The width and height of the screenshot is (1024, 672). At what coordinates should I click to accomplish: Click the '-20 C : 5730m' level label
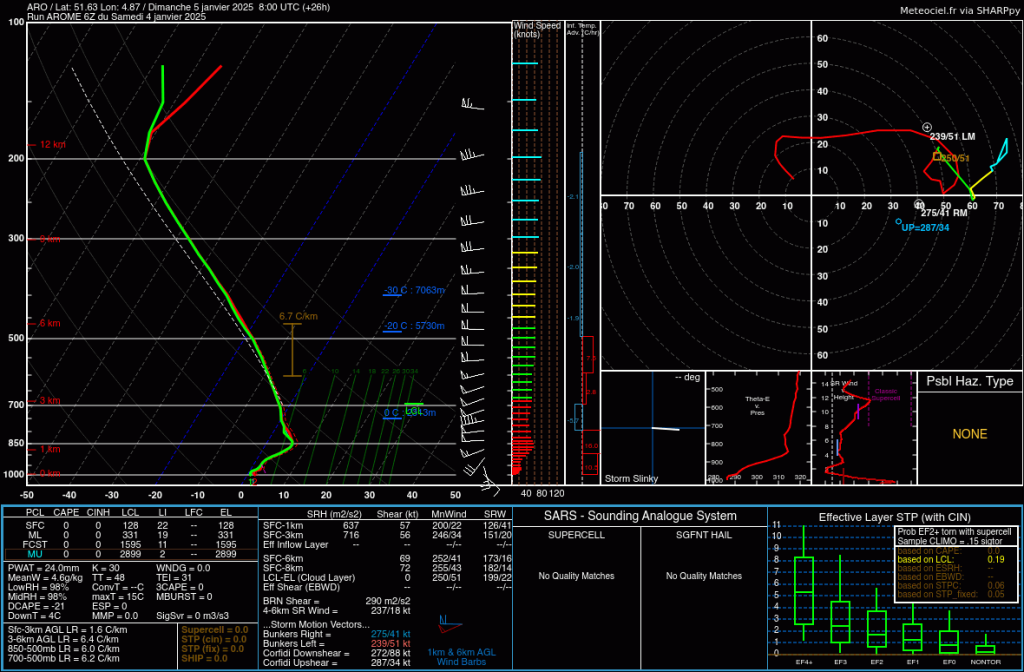pos(414,327)
